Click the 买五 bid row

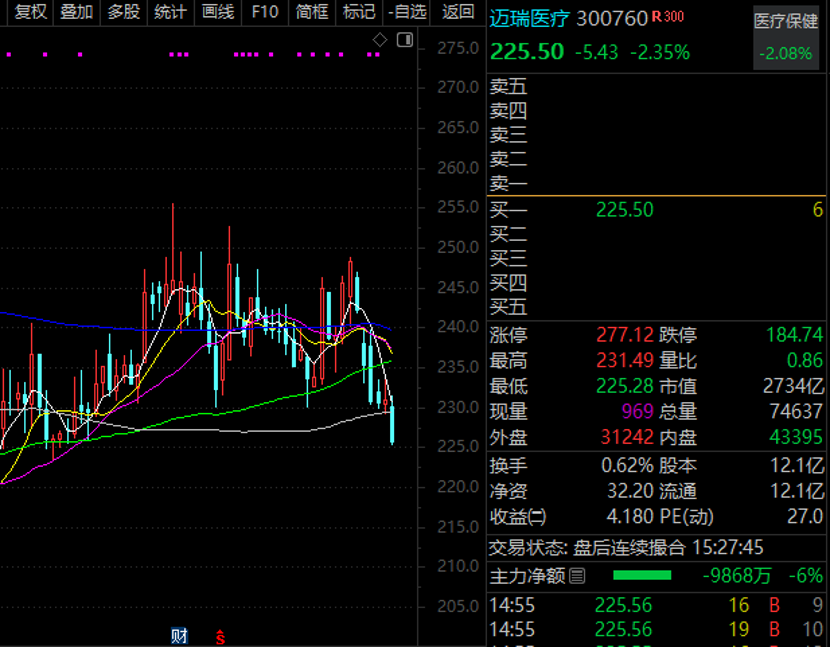point(656,307)
